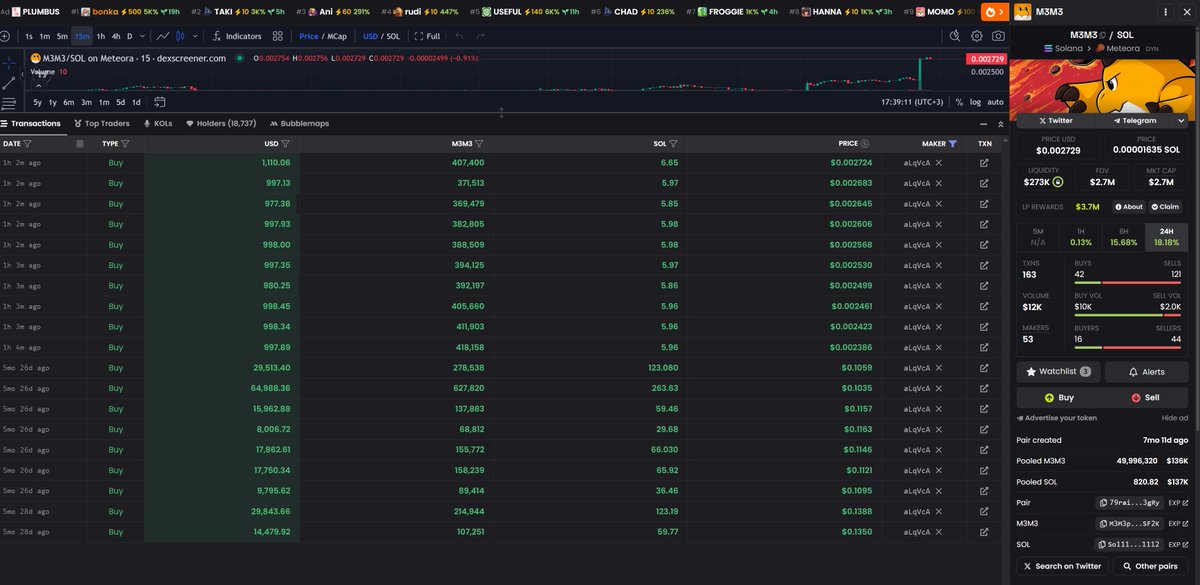Click the active MAKER column filter
This screenshot has width=1200, height=585.
[x=953, y=144]
